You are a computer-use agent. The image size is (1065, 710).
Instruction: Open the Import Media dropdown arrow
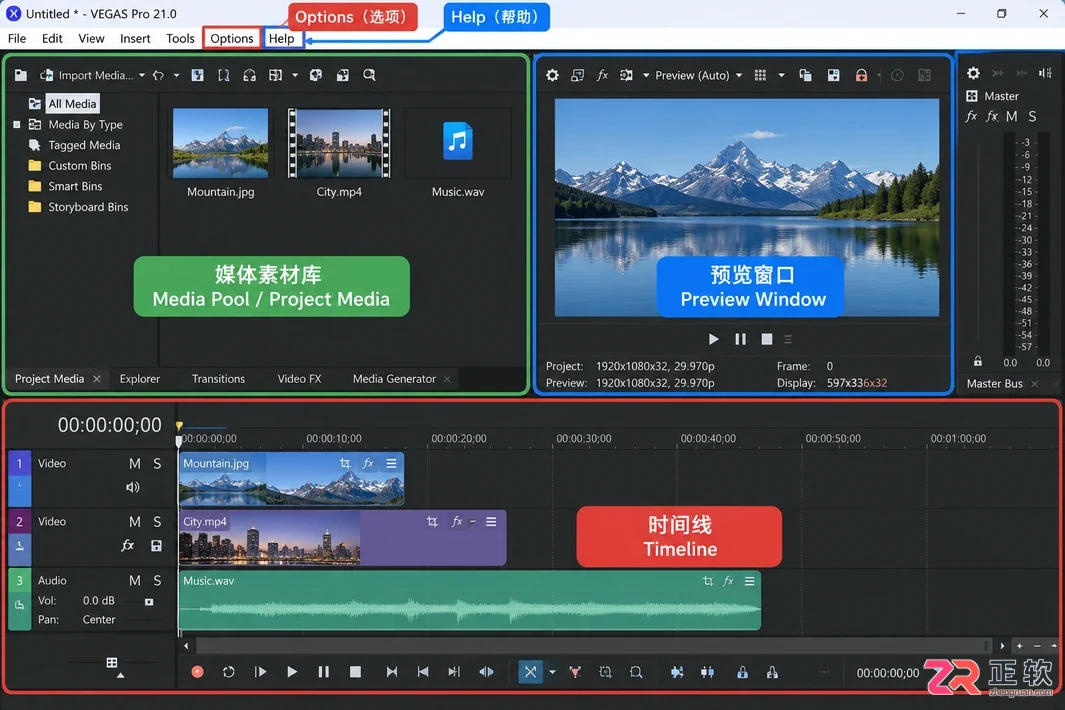(141, 75)
